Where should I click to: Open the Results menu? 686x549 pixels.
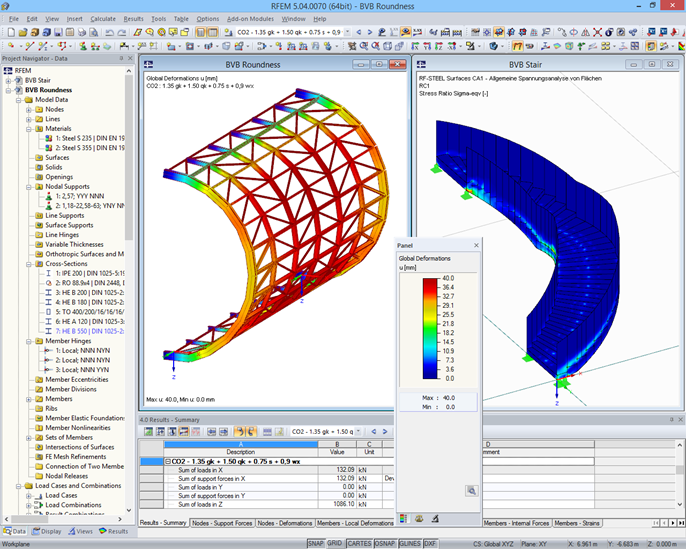click(x=133, y=19)
